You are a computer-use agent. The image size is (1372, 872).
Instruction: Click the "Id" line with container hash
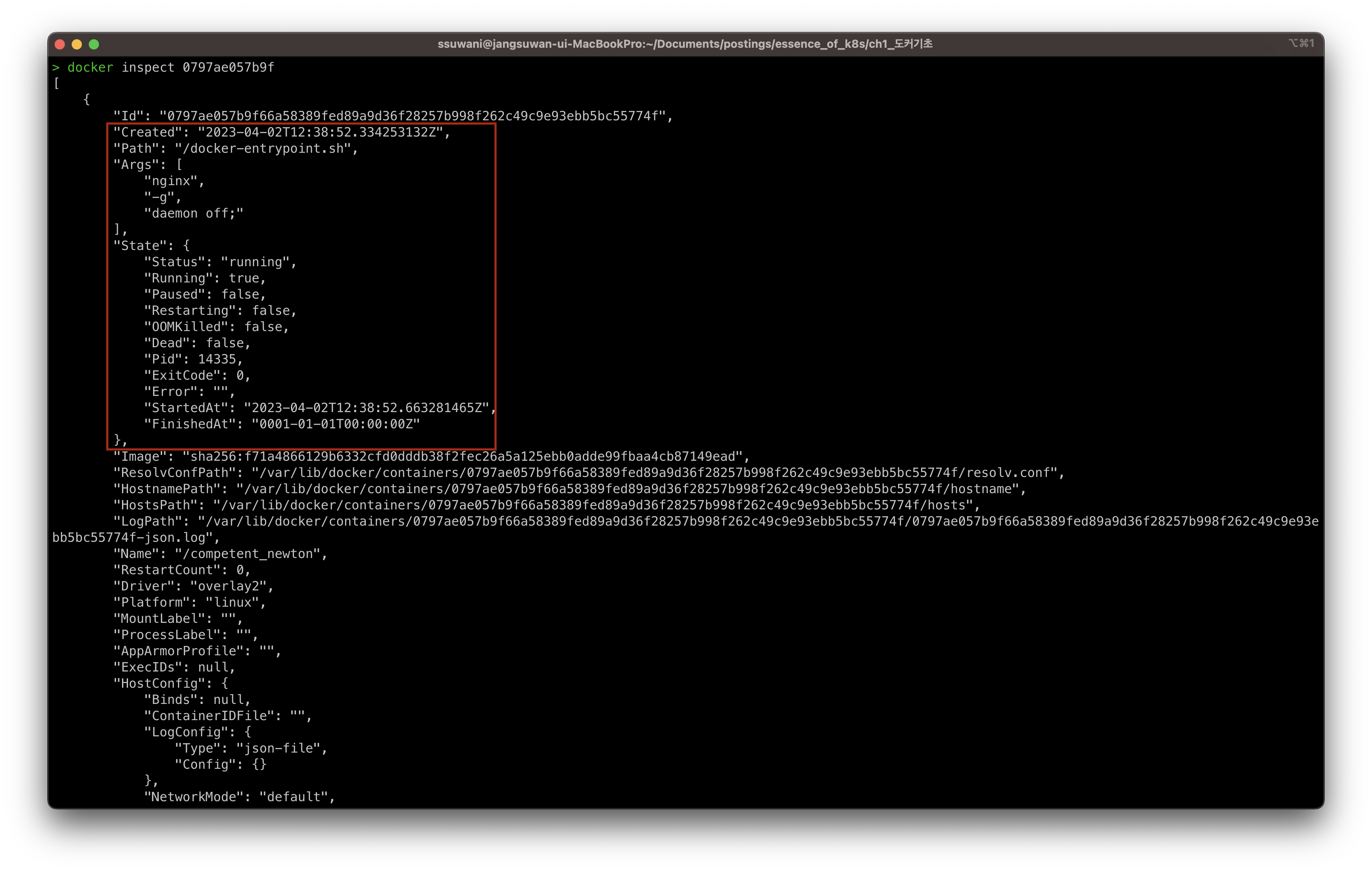pyautogui.click(x=392, y=116)
